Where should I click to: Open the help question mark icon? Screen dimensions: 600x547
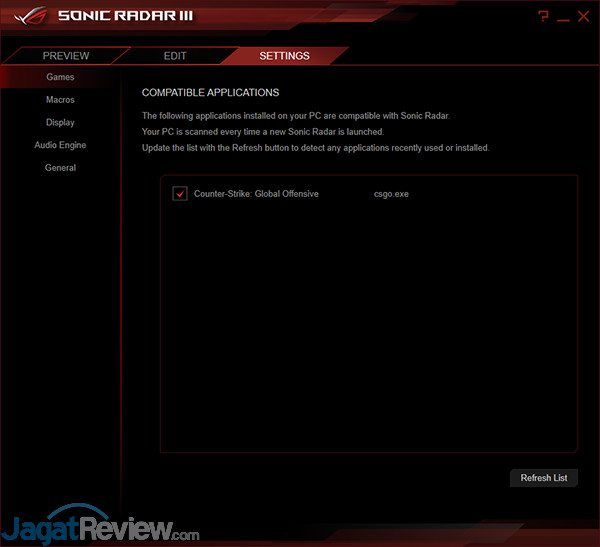pyautogui.click(x=543, y=16)
